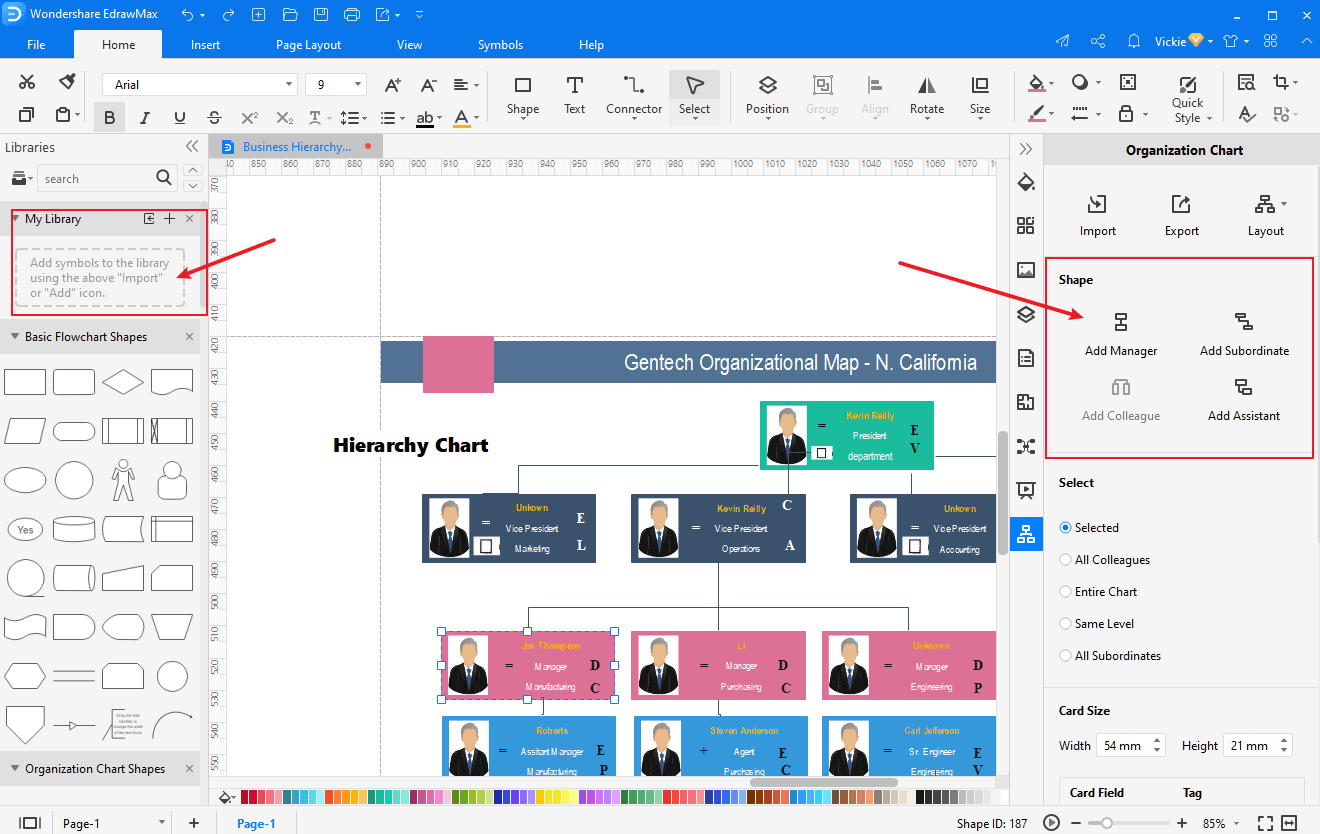
Task: Click the Redo arrow in title bar
Action: click(x=227, y=15)
